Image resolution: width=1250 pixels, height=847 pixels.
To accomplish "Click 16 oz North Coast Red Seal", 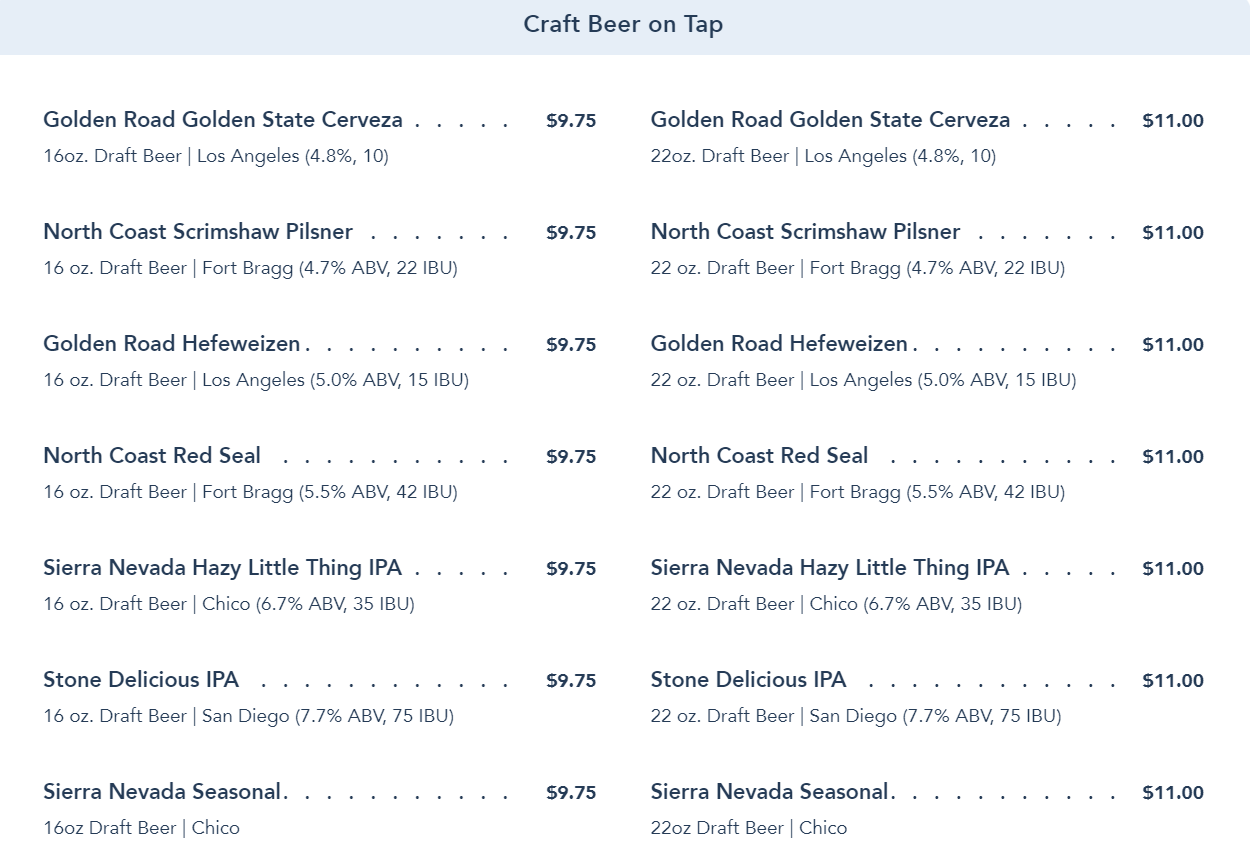I will (x=152, y=456).
